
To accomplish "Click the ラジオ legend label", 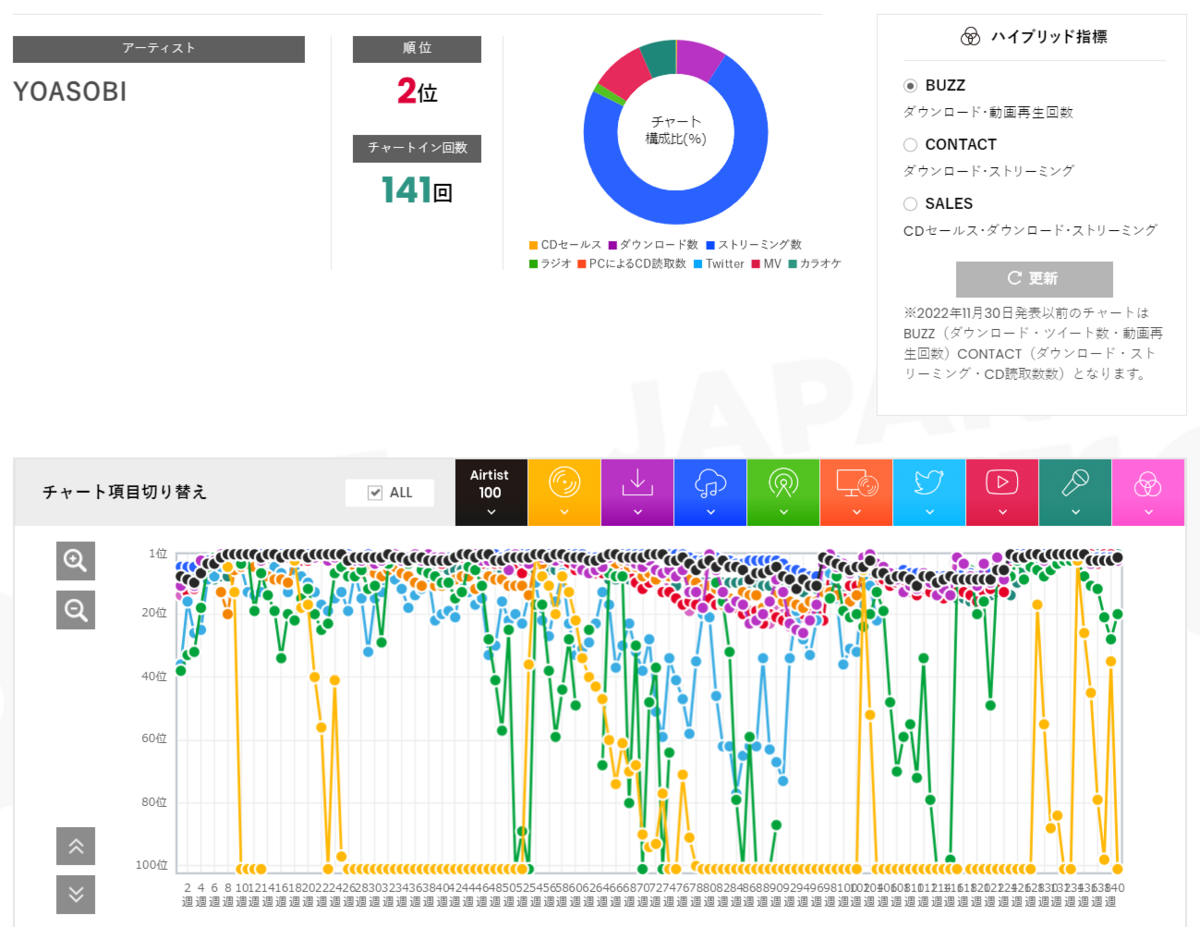I will [x=557, y=264].
